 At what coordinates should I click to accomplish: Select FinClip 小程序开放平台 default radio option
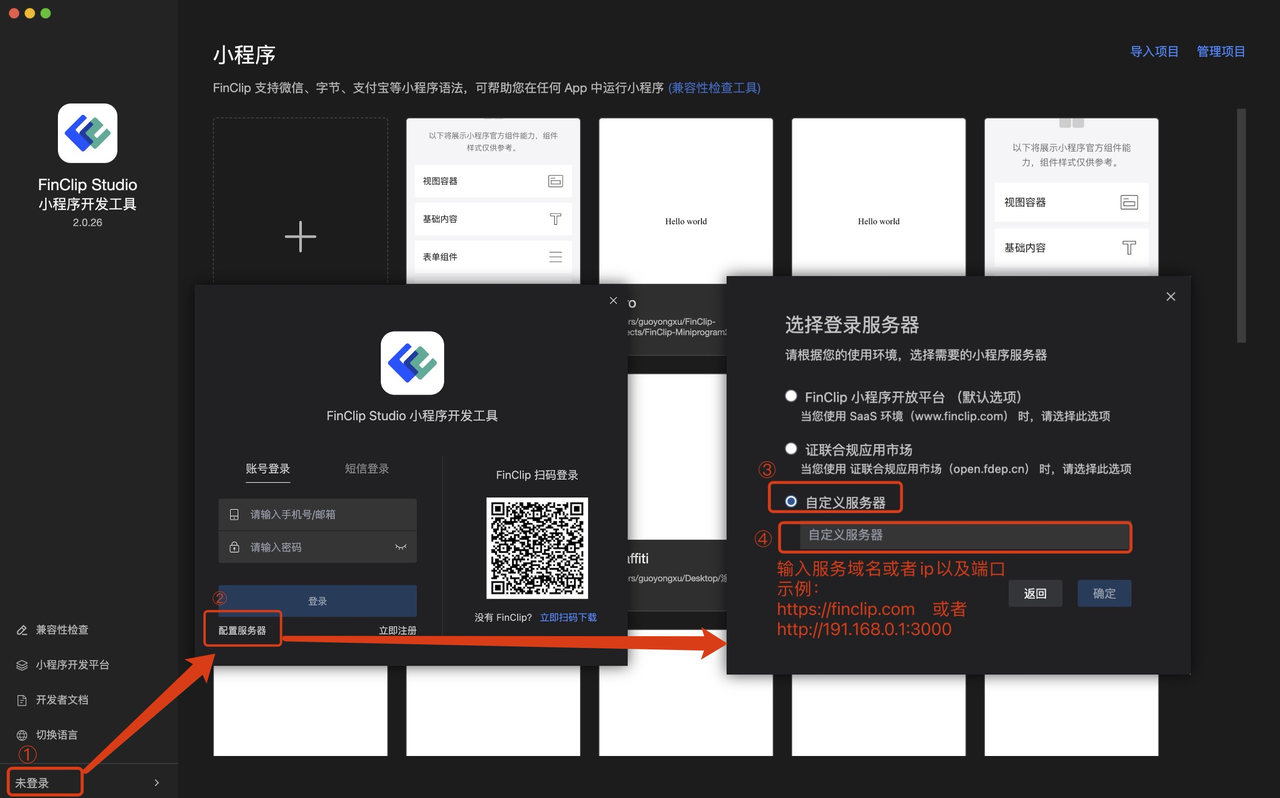[x=791, y=397]
